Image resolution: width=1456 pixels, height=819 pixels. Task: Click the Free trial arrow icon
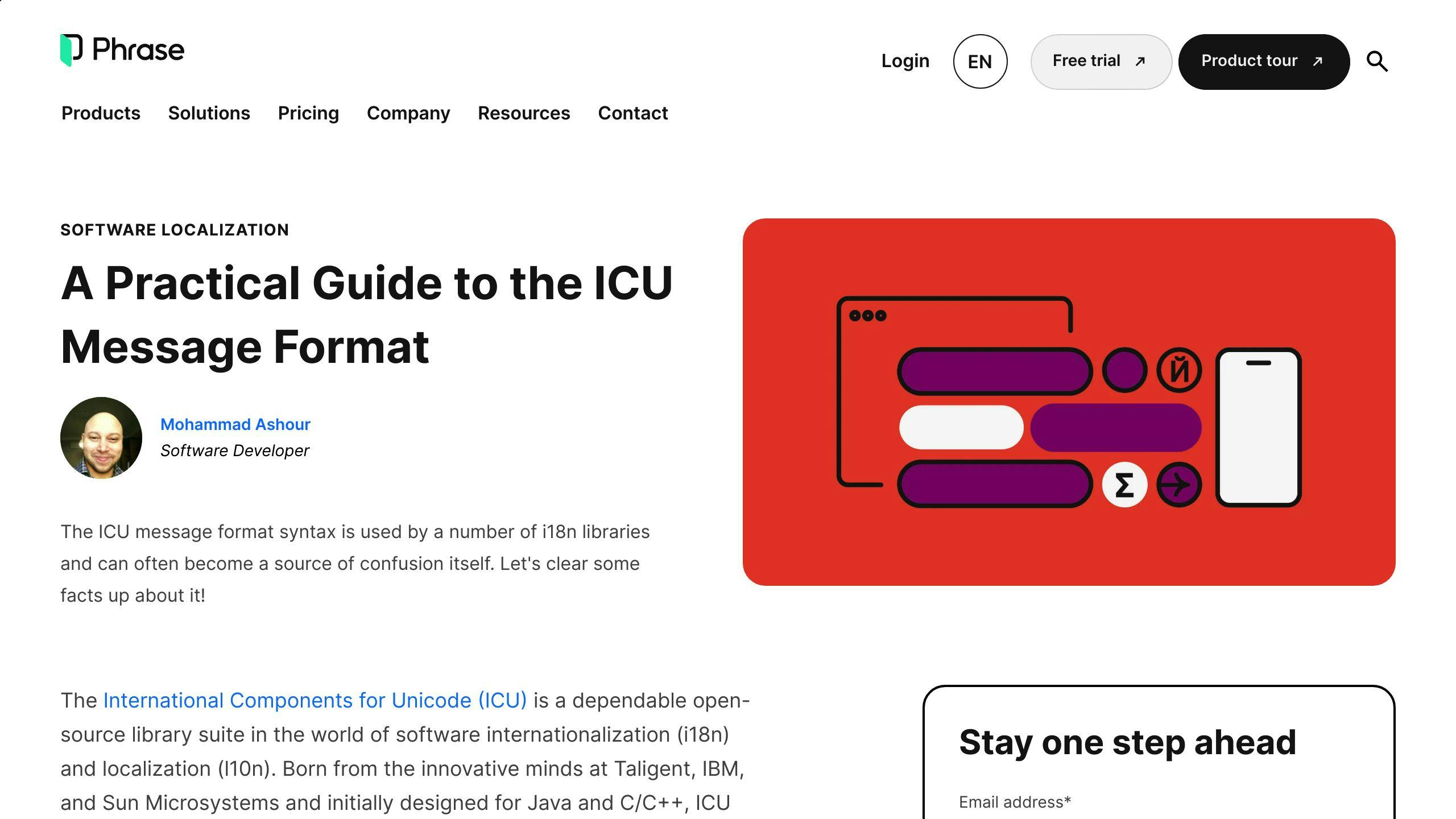(x=1141, y=61)
